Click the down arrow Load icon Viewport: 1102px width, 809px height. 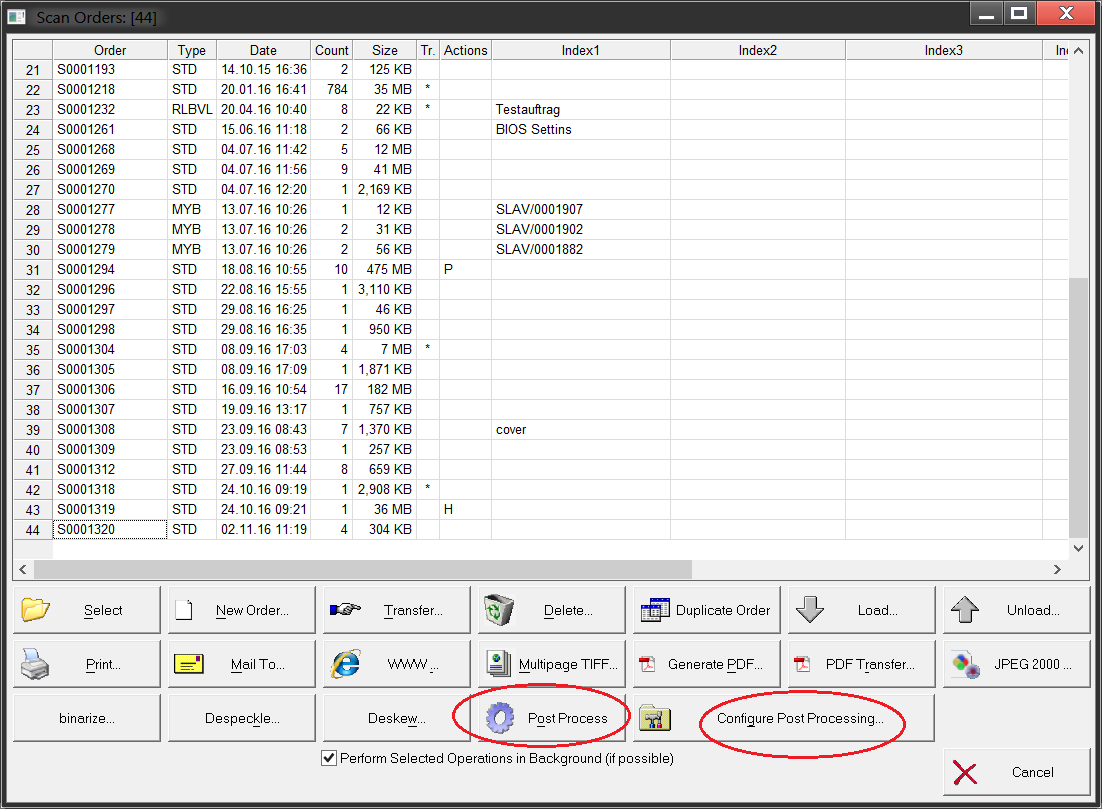(x=810, y=609)
